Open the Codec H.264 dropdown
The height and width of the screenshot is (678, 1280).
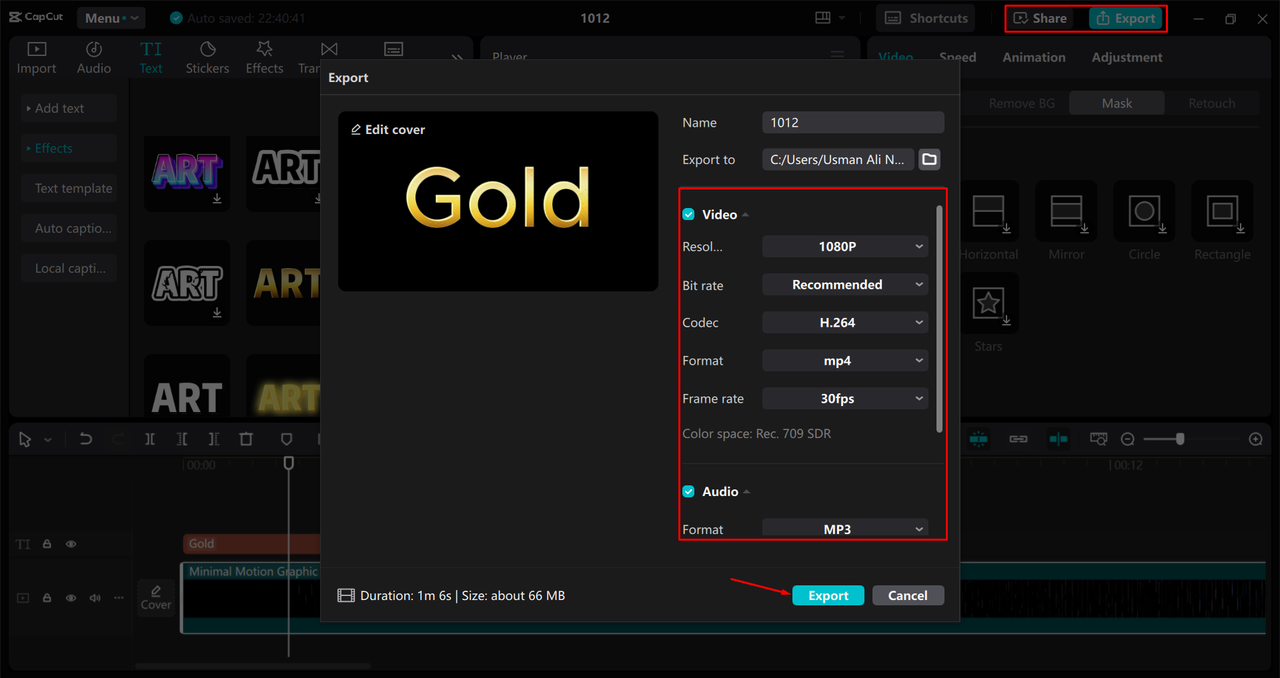845,323
